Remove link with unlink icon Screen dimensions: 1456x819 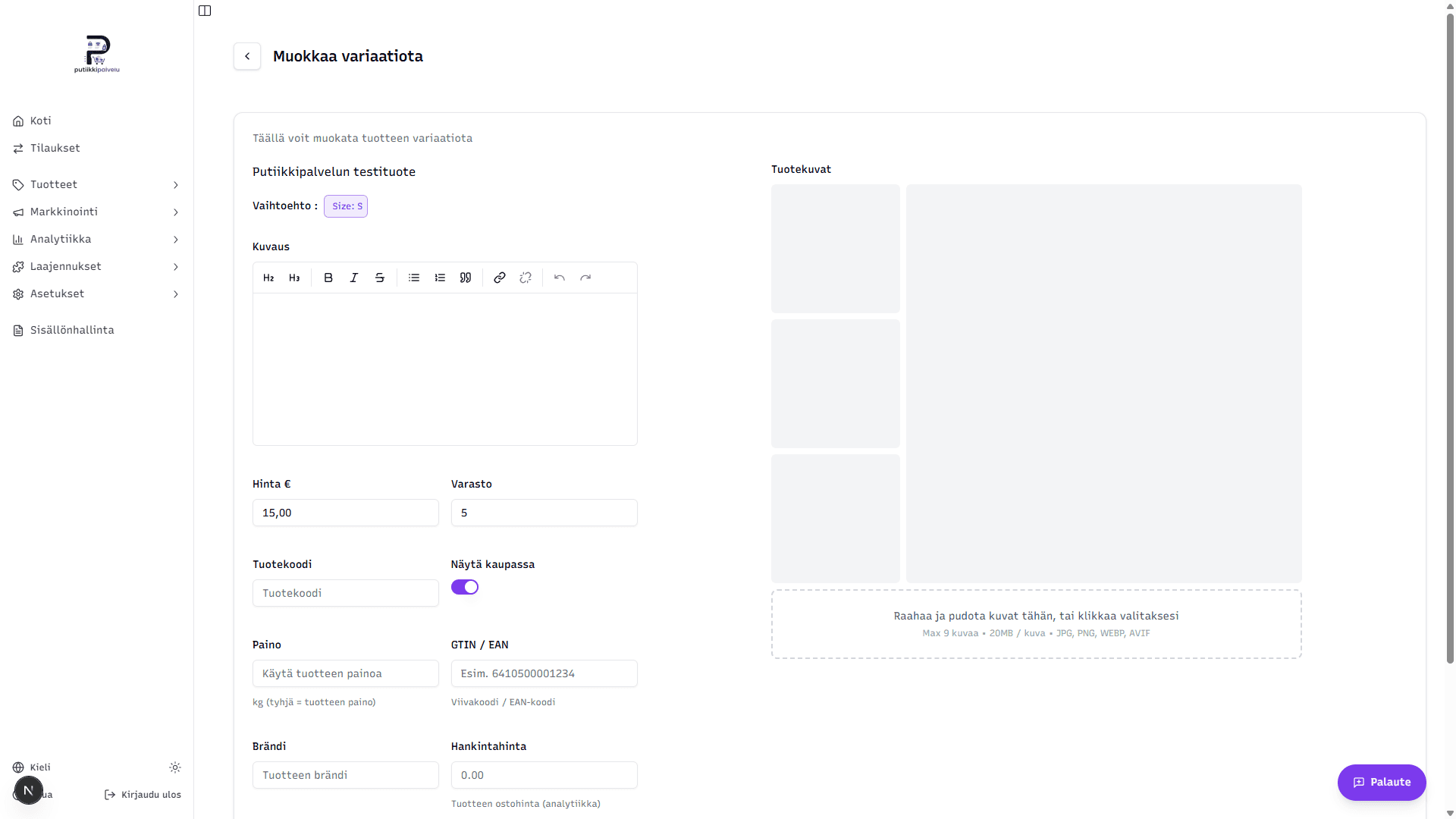(526, 278)
